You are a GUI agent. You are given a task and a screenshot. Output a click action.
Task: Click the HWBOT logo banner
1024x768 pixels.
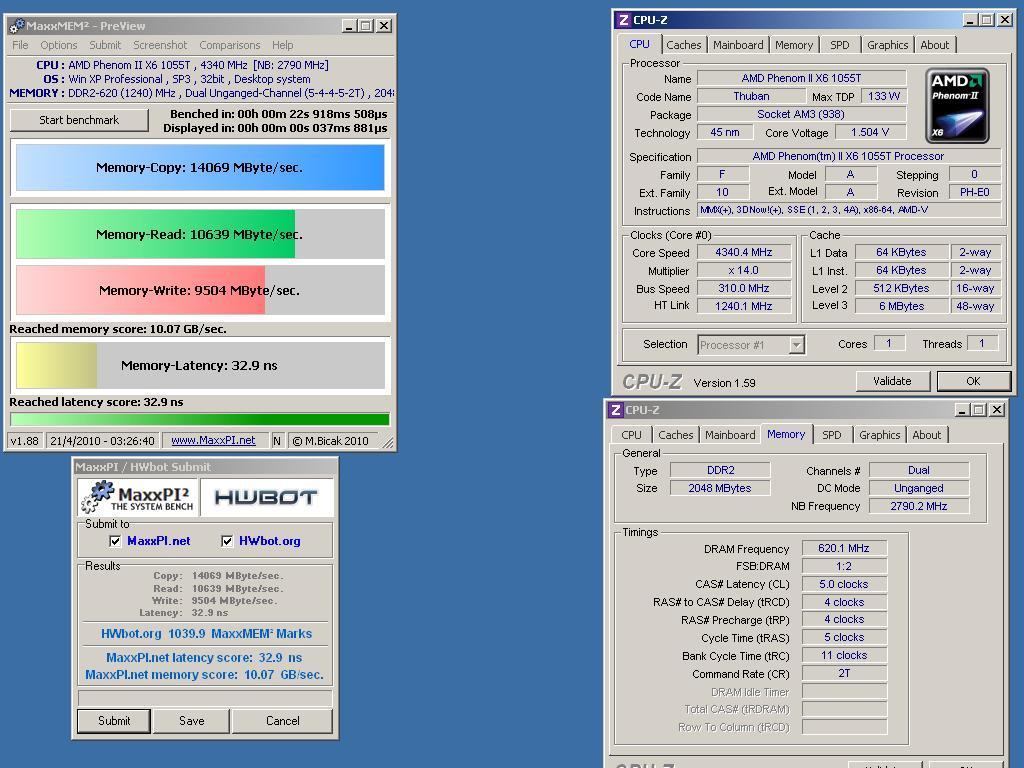266,498
